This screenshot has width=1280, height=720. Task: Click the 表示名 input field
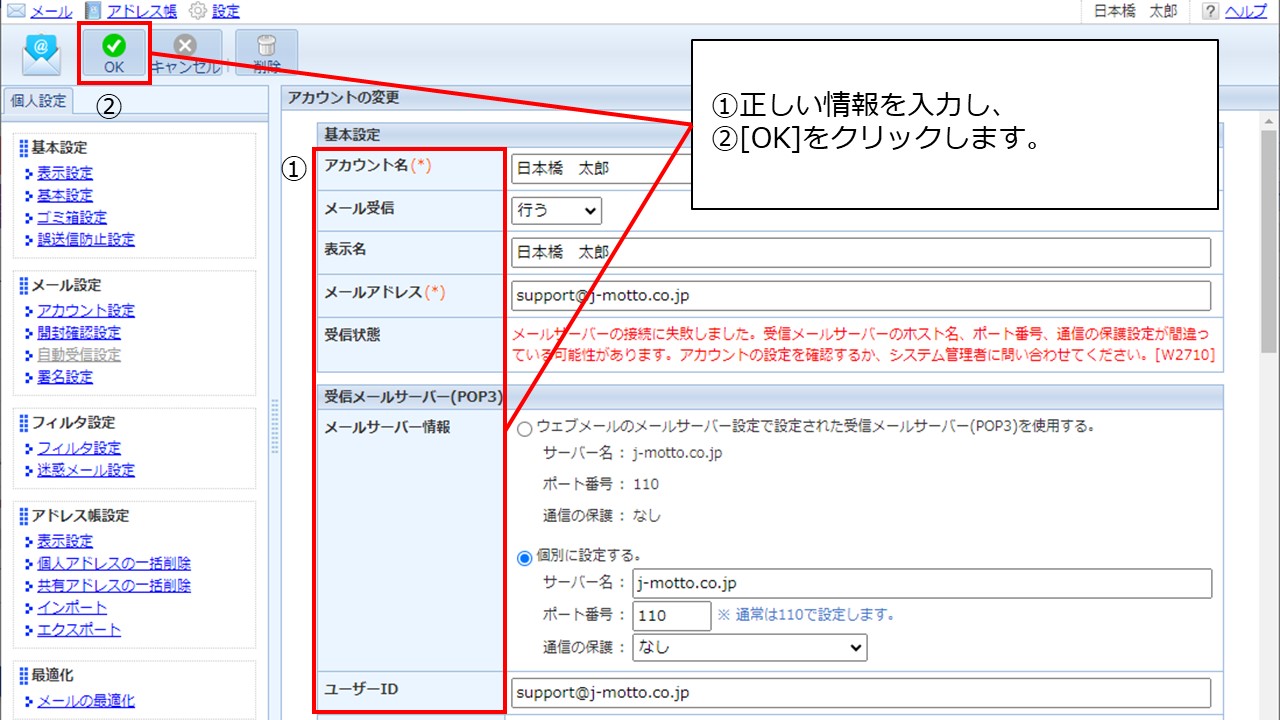[x=861, y=252]
